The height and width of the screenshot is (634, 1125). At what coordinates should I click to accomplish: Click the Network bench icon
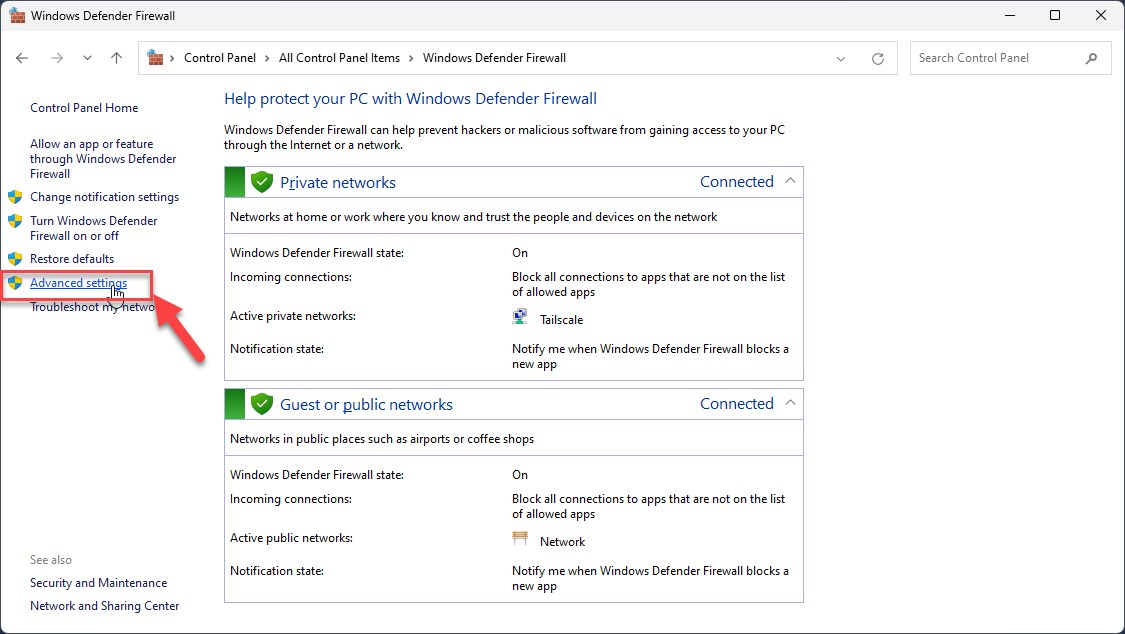pyautogui.click(x=520, y=539)
